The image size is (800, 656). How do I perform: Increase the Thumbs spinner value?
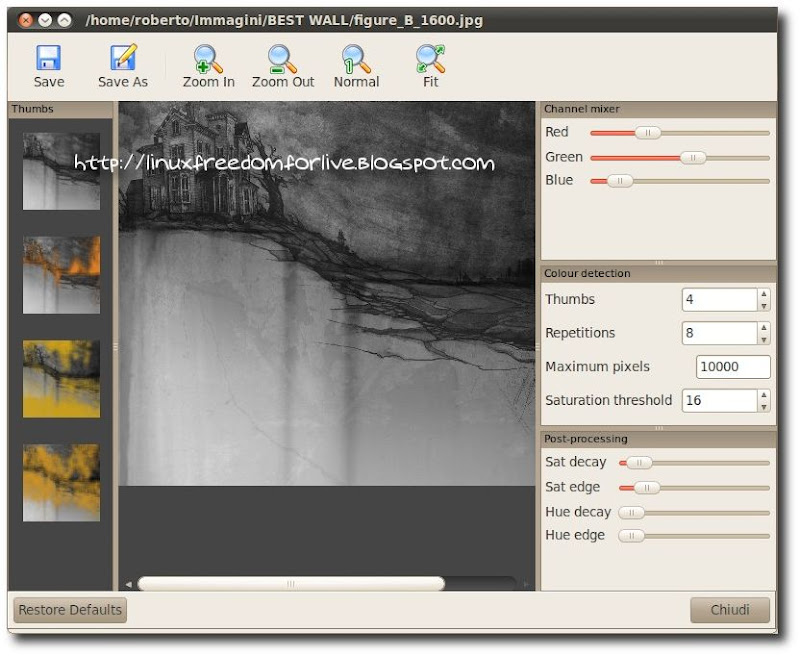(x=764, y=294)
